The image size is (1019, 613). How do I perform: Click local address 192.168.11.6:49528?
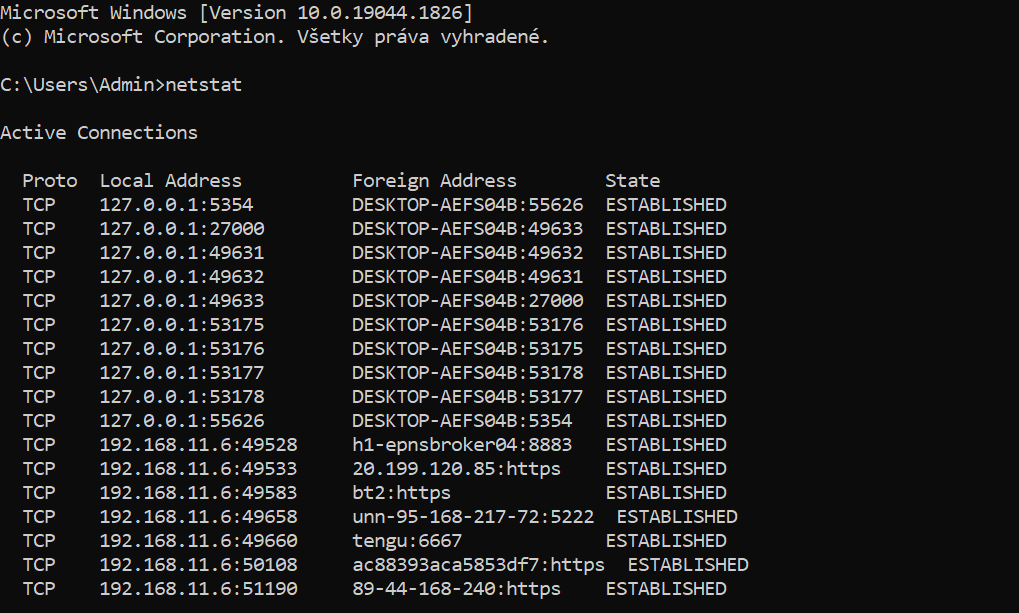pos(198,445)
